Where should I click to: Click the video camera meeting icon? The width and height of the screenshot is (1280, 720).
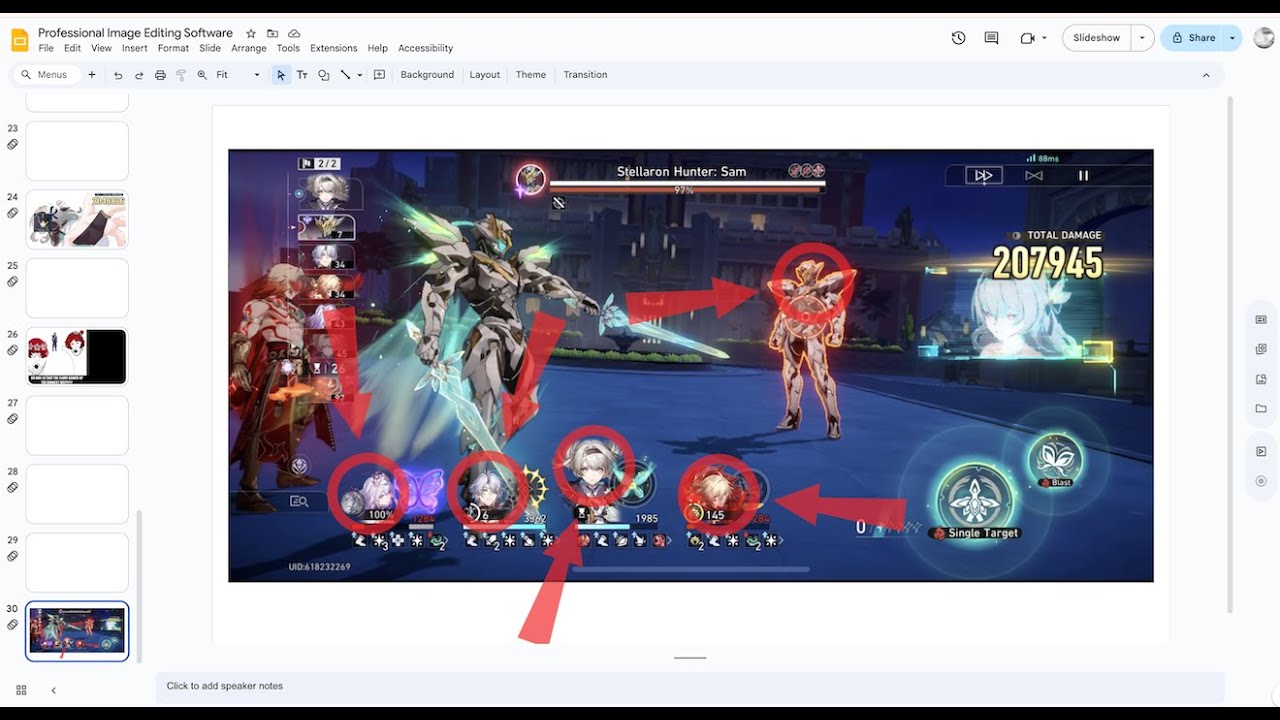pyautogui.click(x=1027, y=38)
